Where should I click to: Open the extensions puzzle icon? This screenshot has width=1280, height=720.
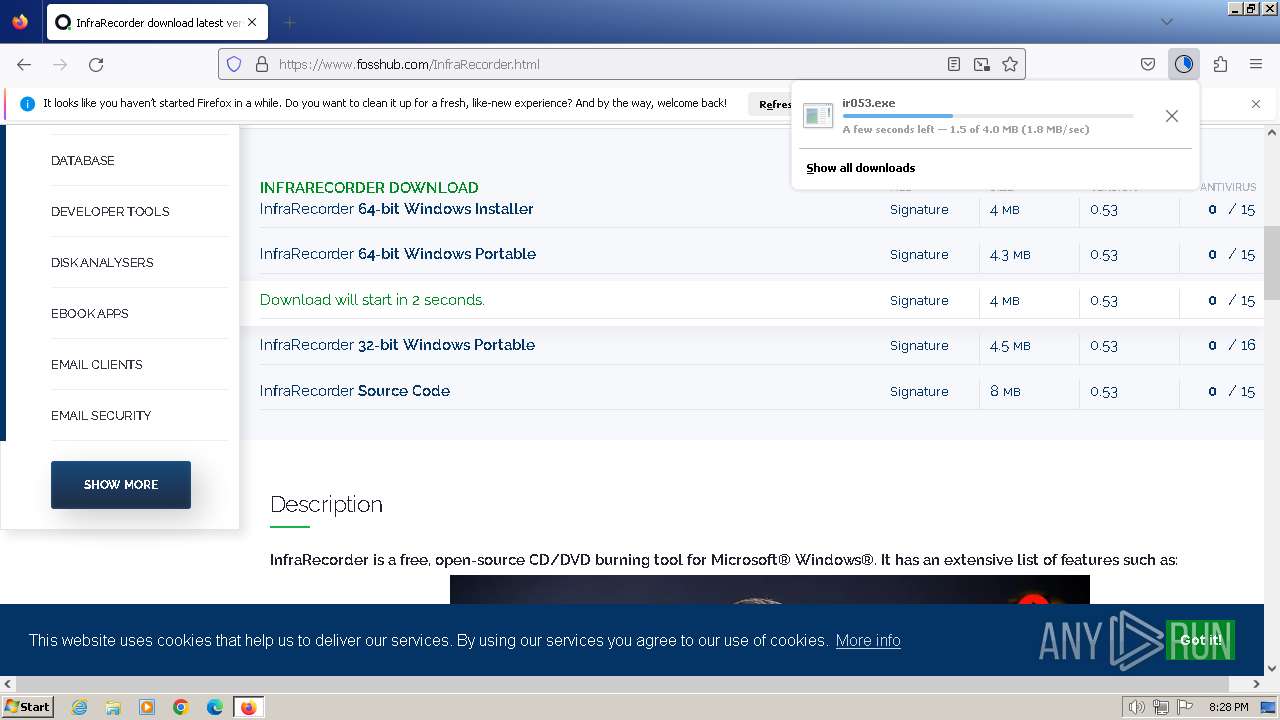click(x=1220, y=64)
